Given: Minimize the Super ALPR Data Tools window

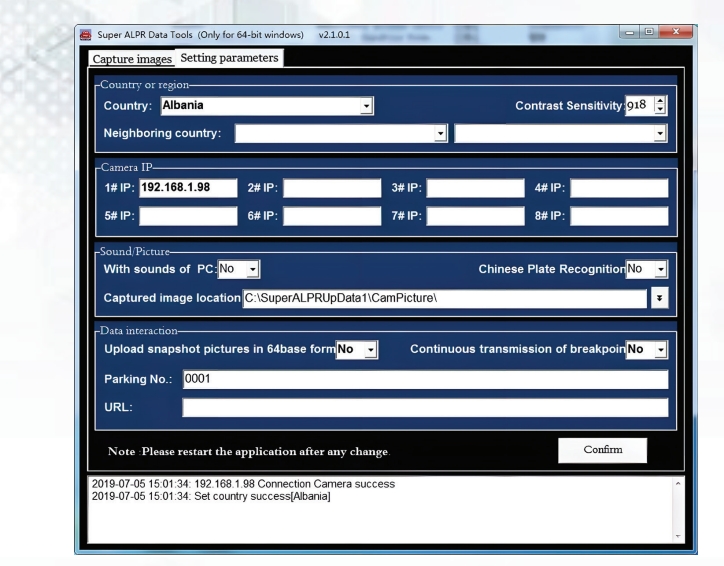Looking at the screenshot, I should point(629,32).
